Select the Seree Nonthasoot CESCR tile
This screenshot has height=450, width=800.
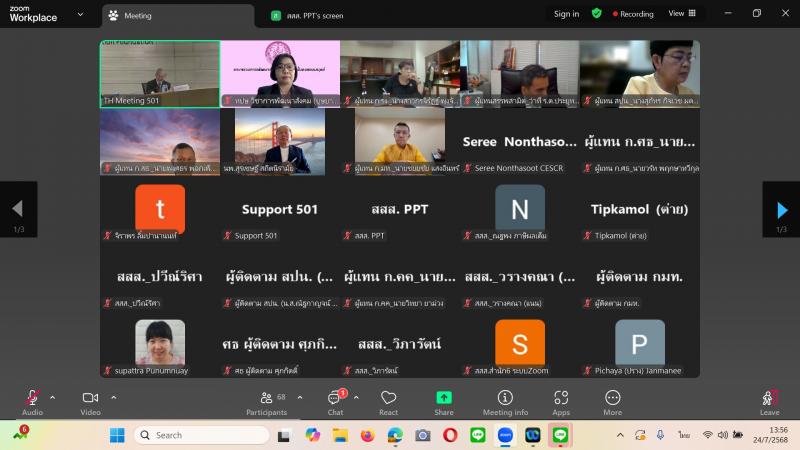[520, 142]
